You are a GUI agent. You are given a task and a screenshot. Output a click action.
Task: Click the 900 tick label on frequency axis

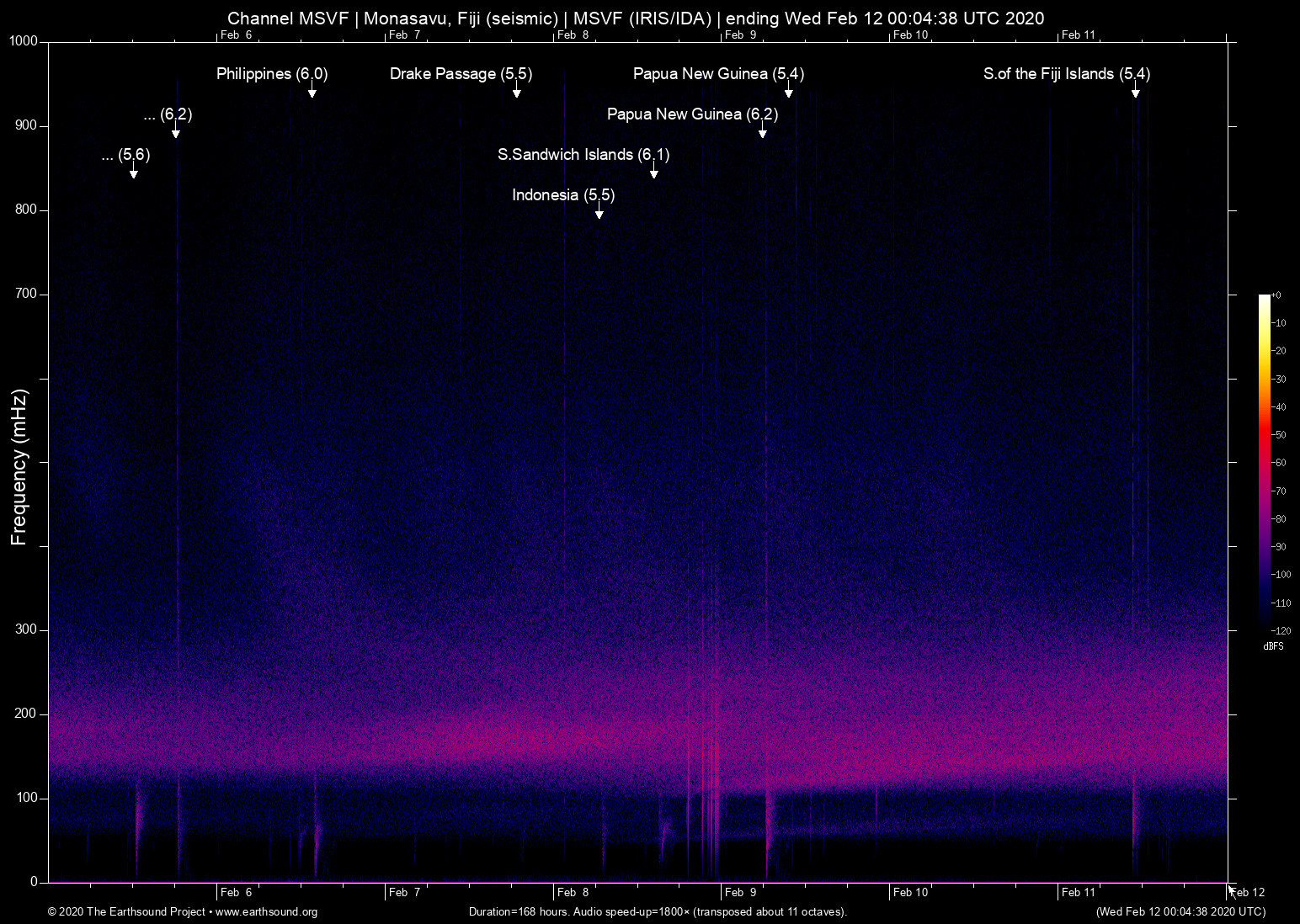click(26, 125)
